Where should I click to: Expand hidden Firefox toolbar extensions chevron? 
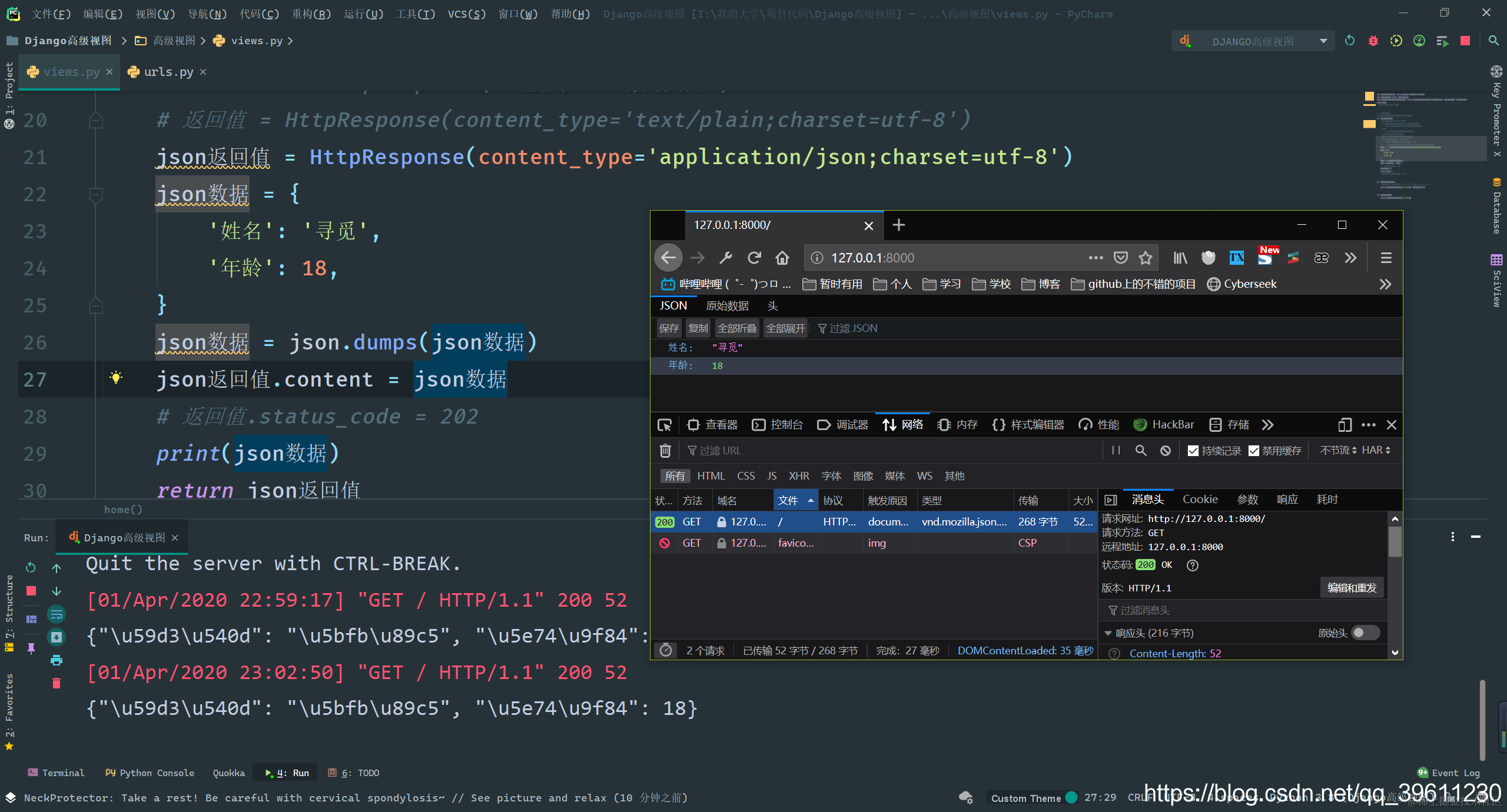[x=1350, y=258]
